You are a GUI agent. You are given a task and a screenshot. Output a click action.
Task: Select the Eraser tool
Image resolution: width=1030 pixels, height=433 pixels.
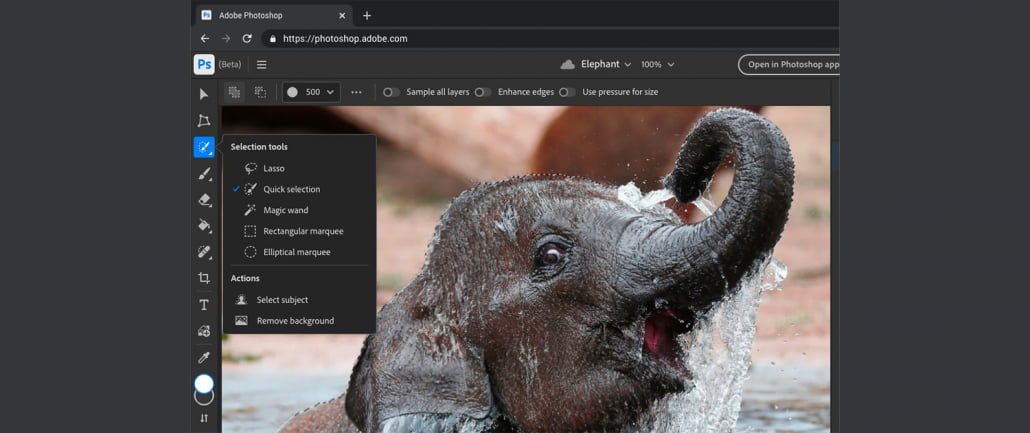(204, 200)
